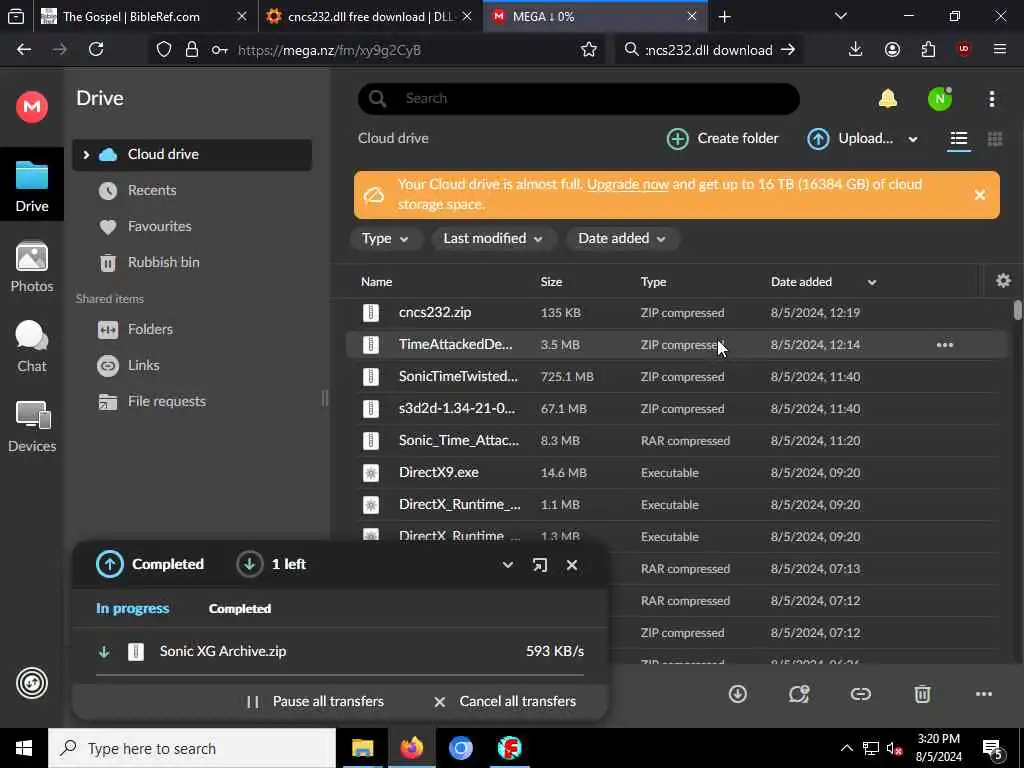Sort by Date added column arrow
The width and height of the screenshot is (1024, 768).
pyautogui.click(x=871, y=282)
